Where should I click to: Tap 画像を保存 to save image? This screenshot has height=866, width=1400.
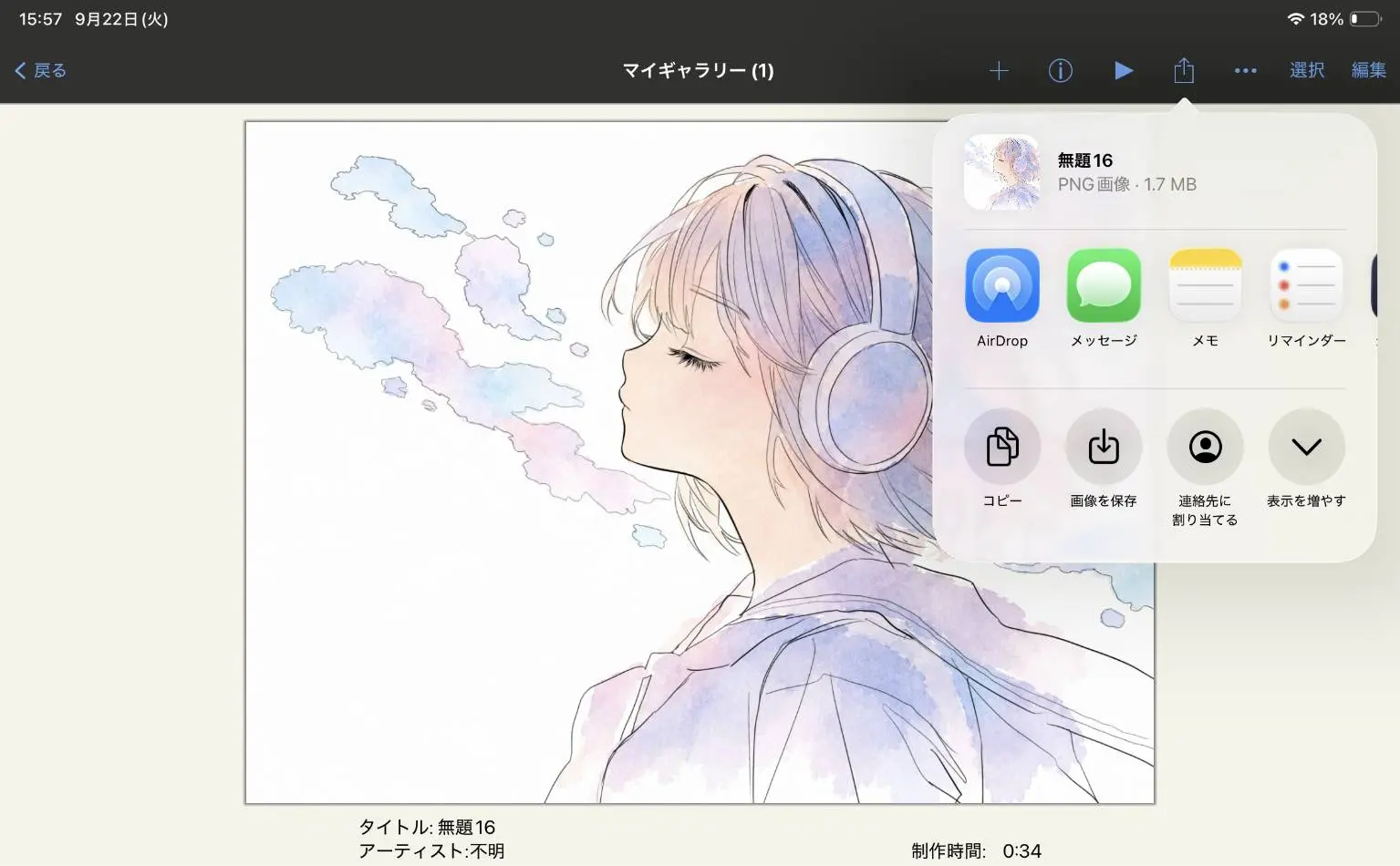click(x=1104, y=447)
